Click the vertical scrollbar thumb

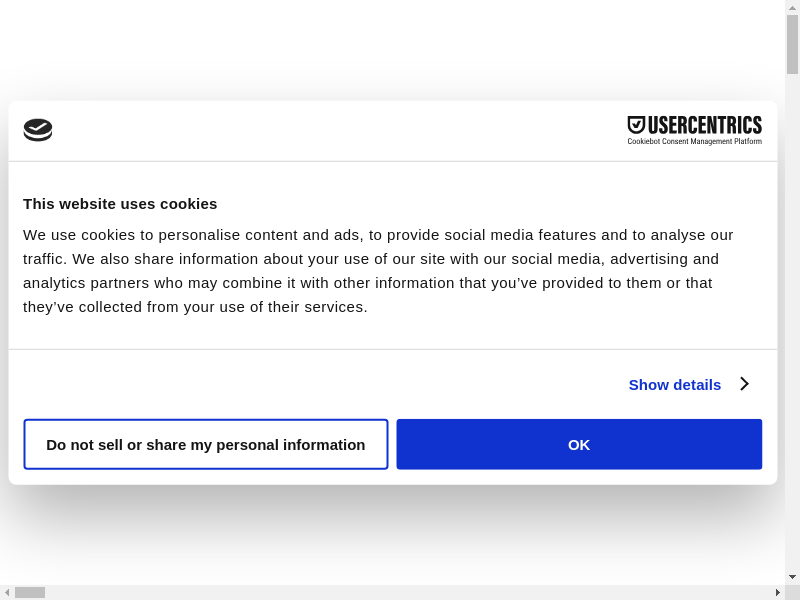pyautogui.click(x=792, y=45)
